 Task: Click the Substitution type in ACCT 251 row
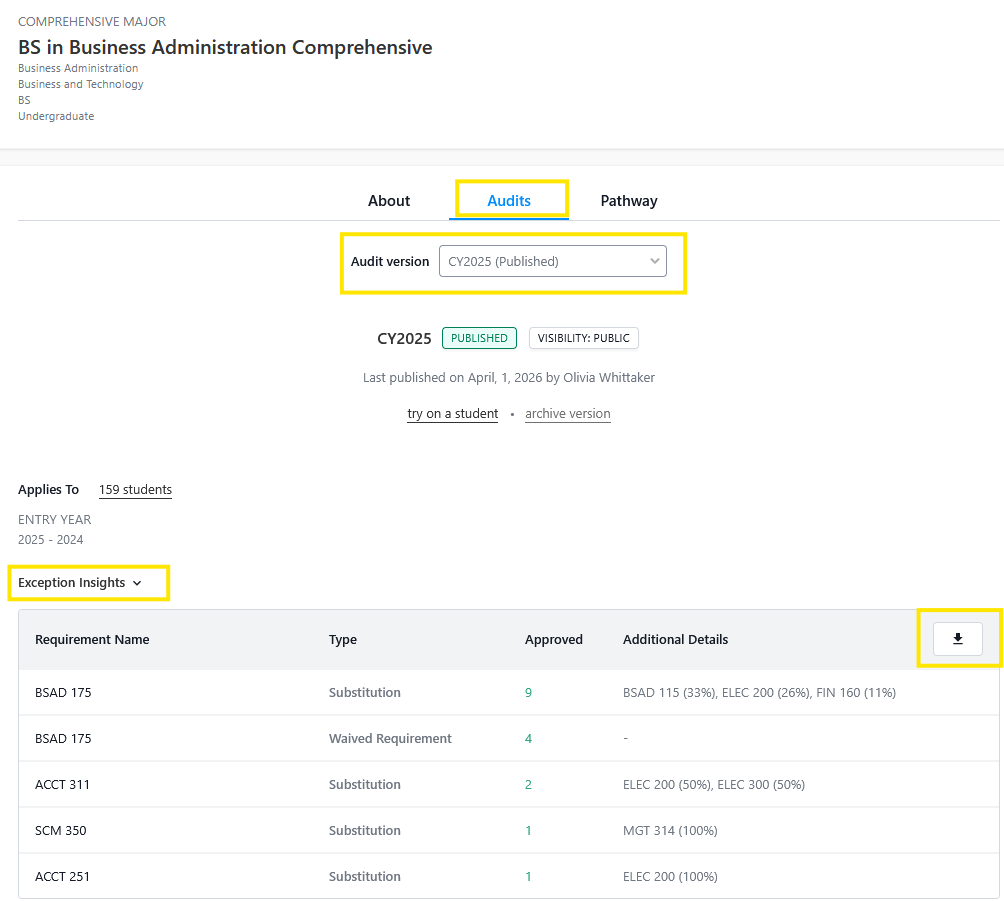pyautogui.click(x=364, y=877)
